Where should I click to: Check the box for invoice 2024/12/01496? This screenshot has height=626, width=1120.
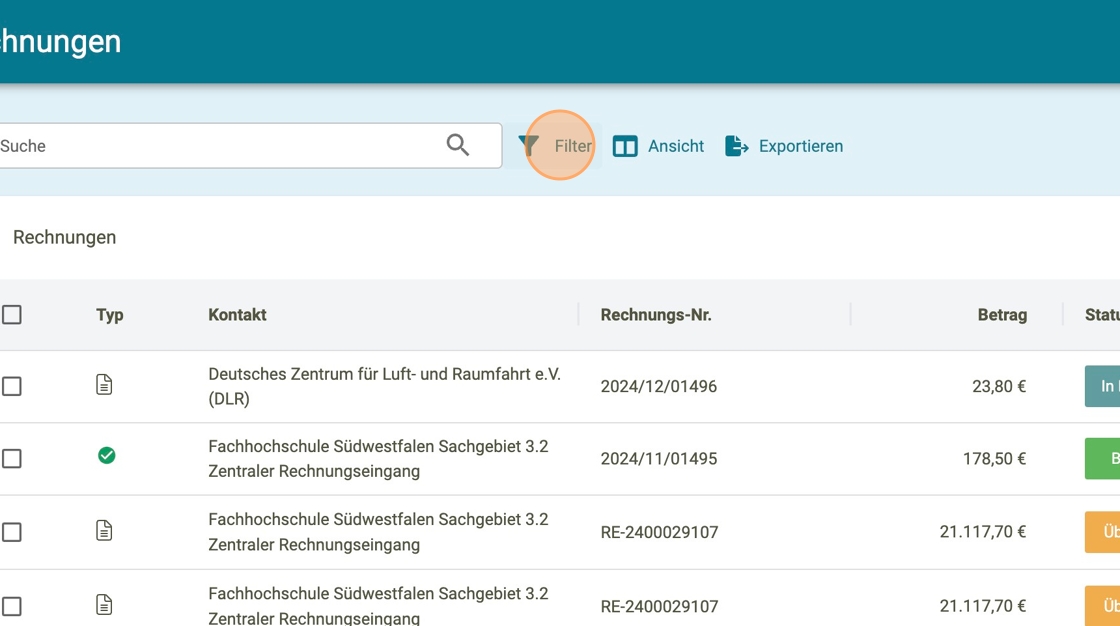(11, 386)
